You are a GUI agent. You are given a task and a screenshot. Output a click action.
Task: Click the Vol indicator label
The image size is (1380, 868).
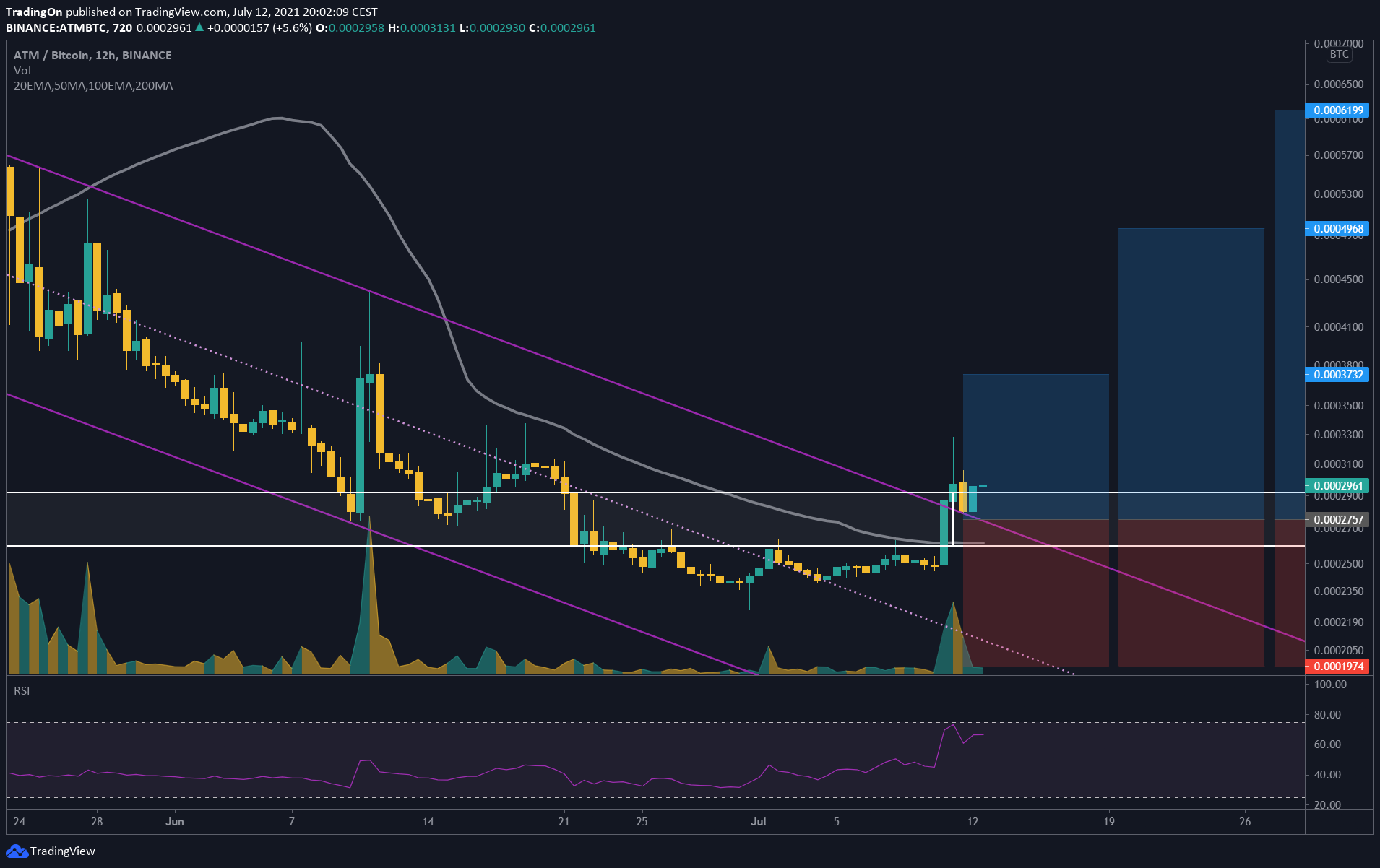click(x=22, y=70)
